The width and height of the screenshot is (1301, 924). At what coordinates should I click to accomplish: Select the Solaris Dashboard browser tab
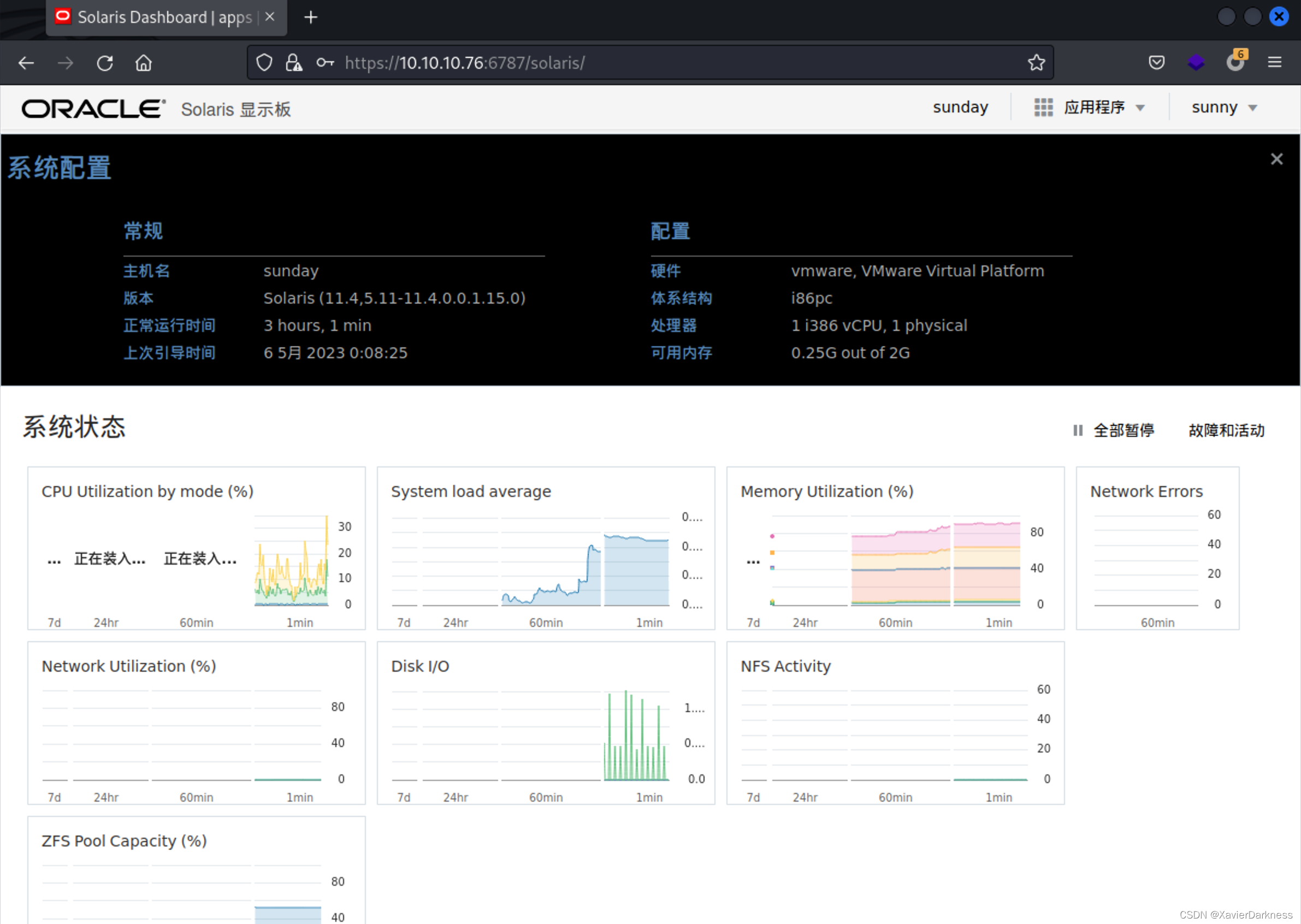pyautogui.click(x=166, y=17)
